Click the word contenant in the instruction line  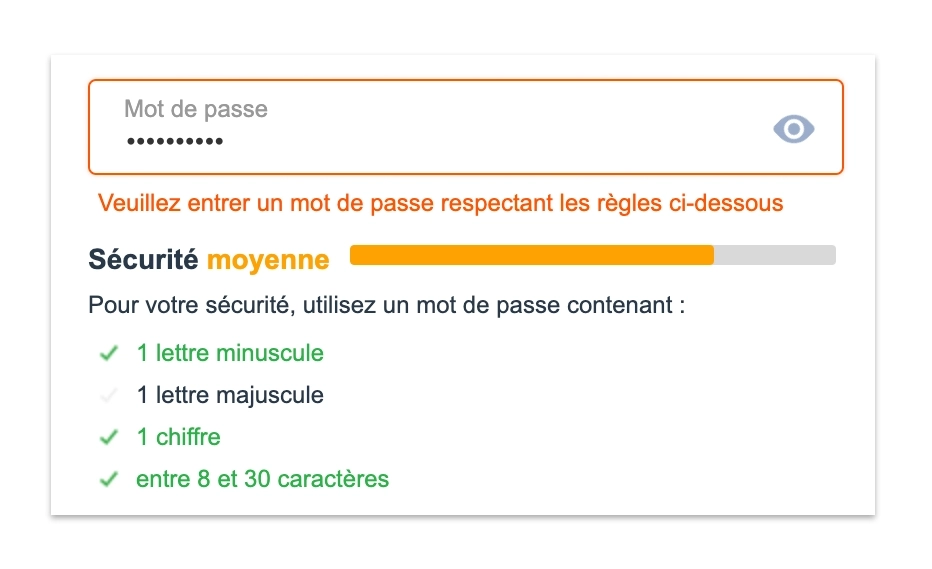click(620, 305)
